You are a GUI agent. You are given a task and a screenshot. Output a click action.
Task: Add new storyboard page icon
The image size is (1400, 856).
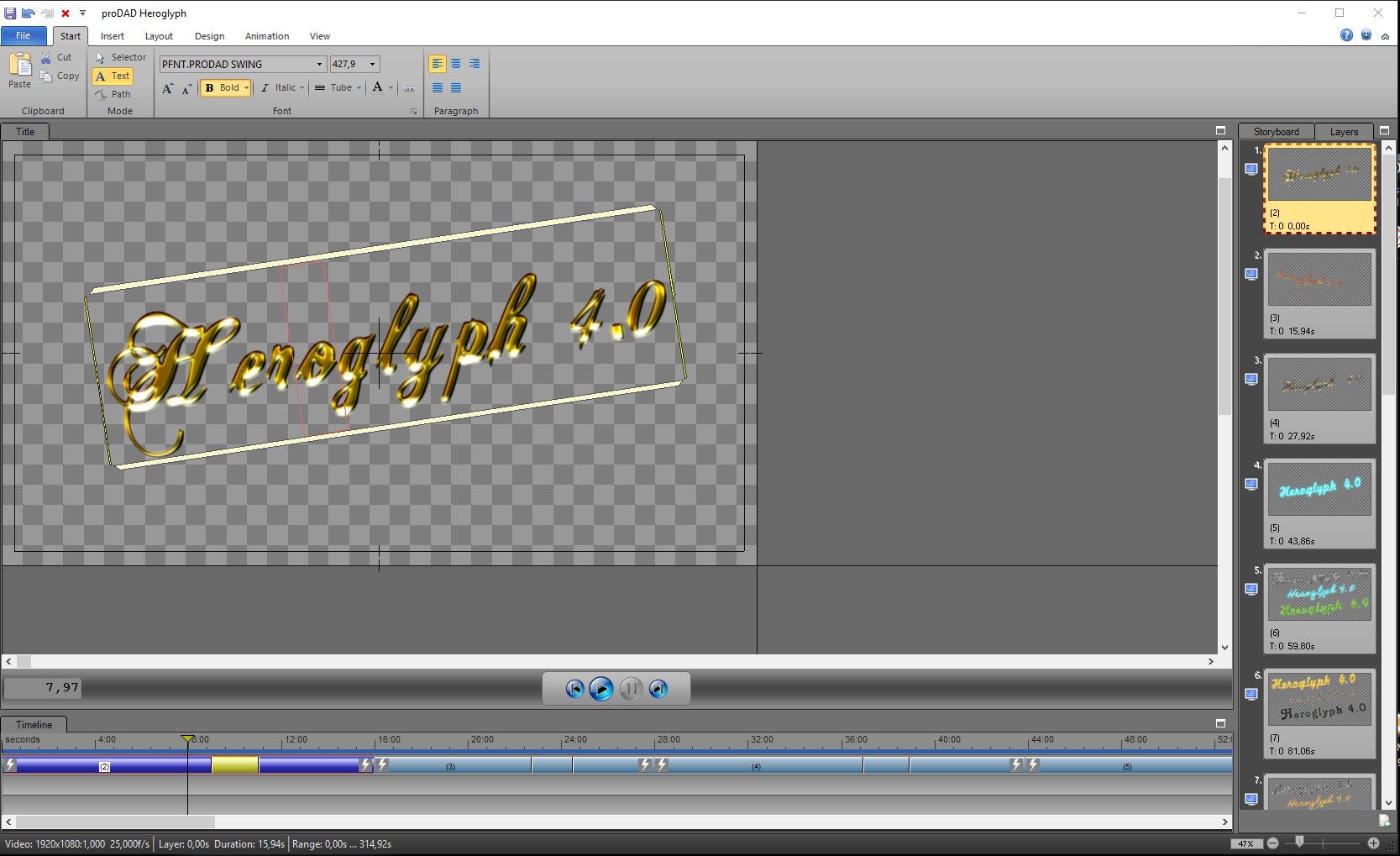(x=1384, y=821)
